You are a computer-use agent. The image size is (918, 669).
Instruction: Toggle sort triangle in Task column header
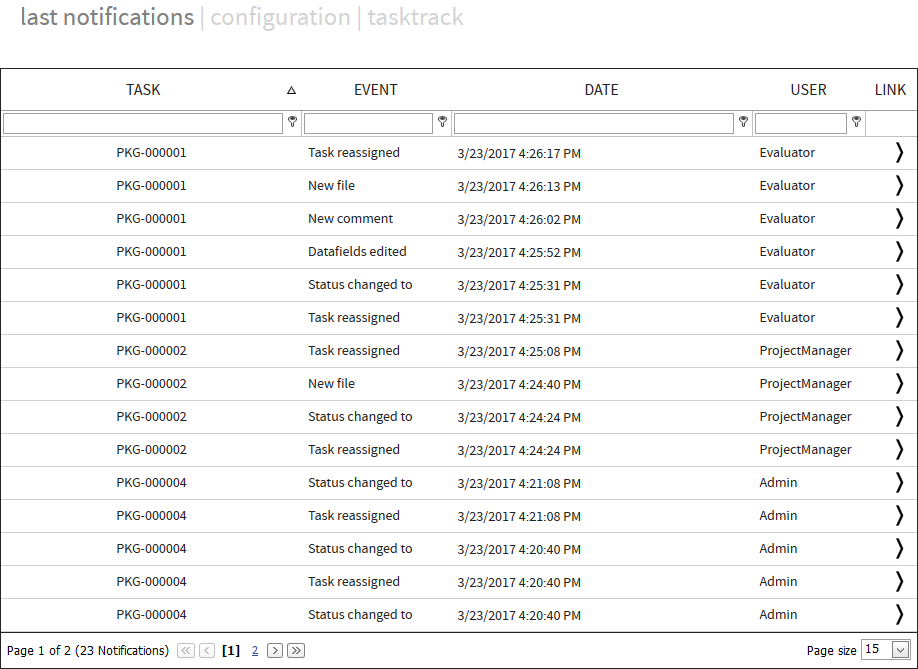click(x=291, y=90)
